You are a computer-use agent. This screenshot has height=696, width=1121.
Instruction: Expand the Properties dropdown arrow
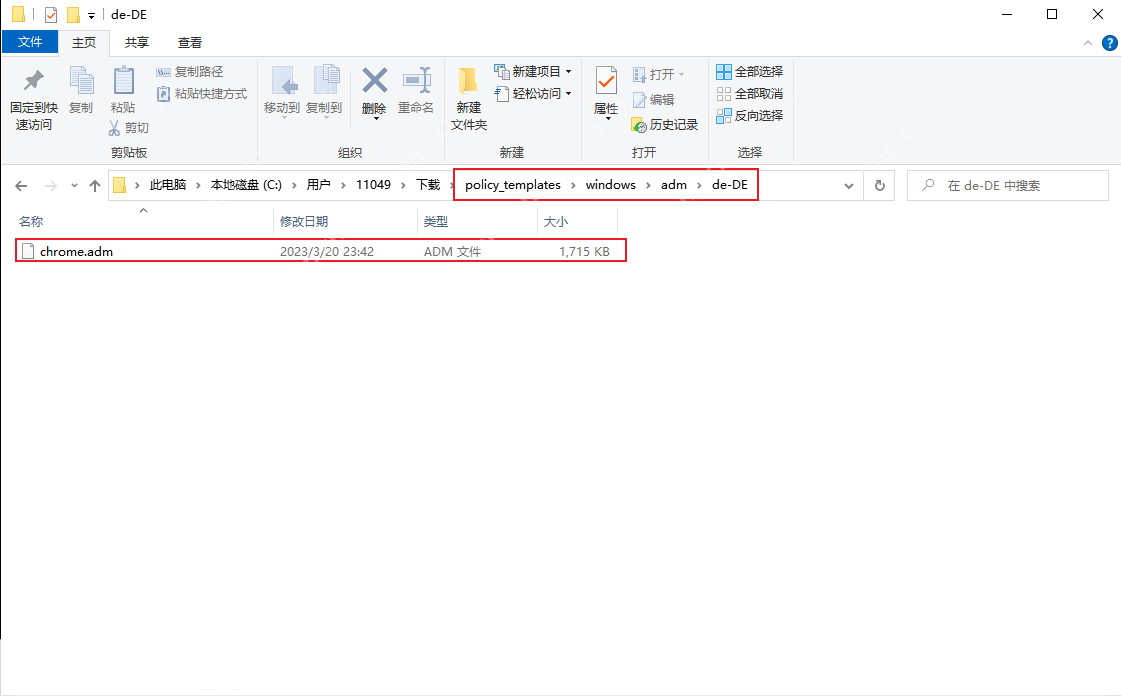click(607, 119)
